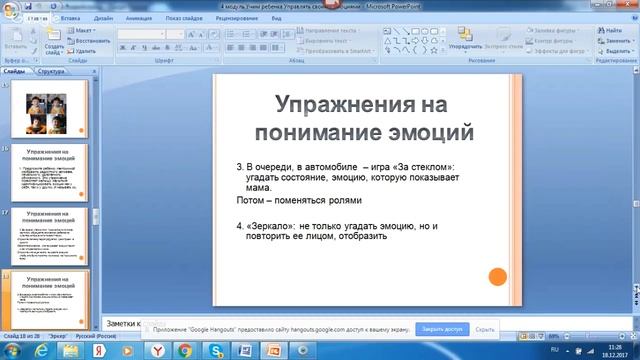
Task: Open Skype from the taskbar
Action: tap(216, 351)
